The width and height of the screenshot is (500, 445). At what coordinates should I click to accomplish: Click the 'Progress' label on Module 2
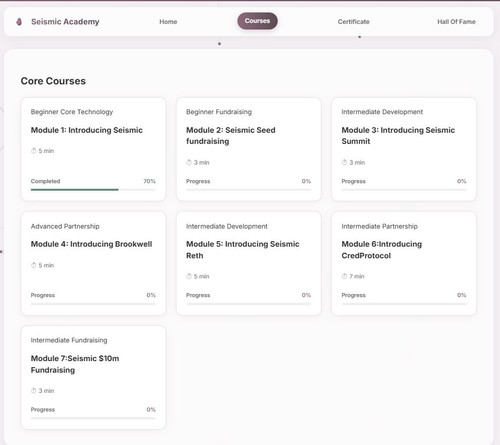tap(198, 181)
